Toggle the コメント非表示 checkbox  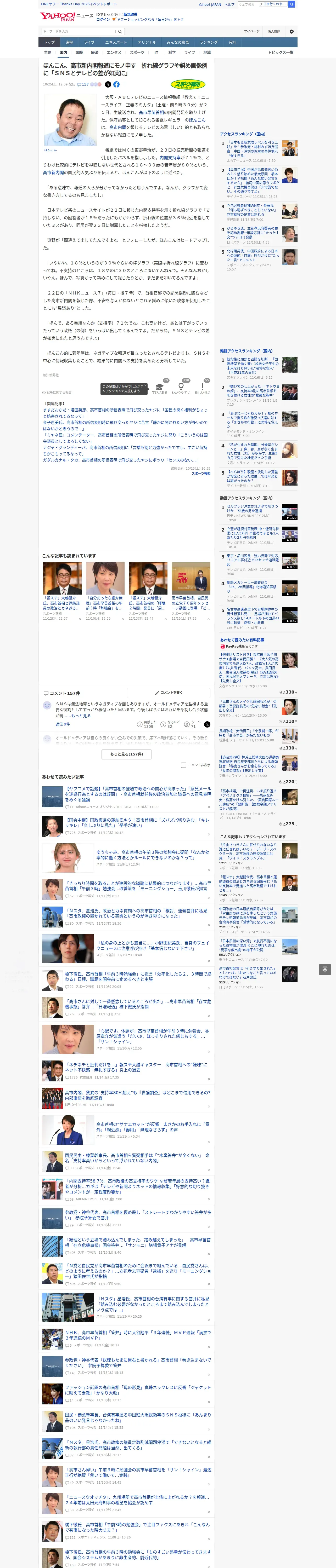pos(183,765)
